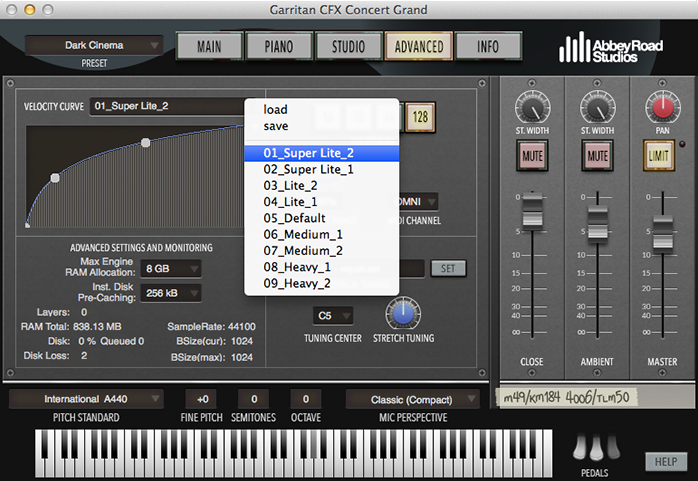Click the BSize(max): 1024 readout
The image size is (698, 481).
coord(212,357)
